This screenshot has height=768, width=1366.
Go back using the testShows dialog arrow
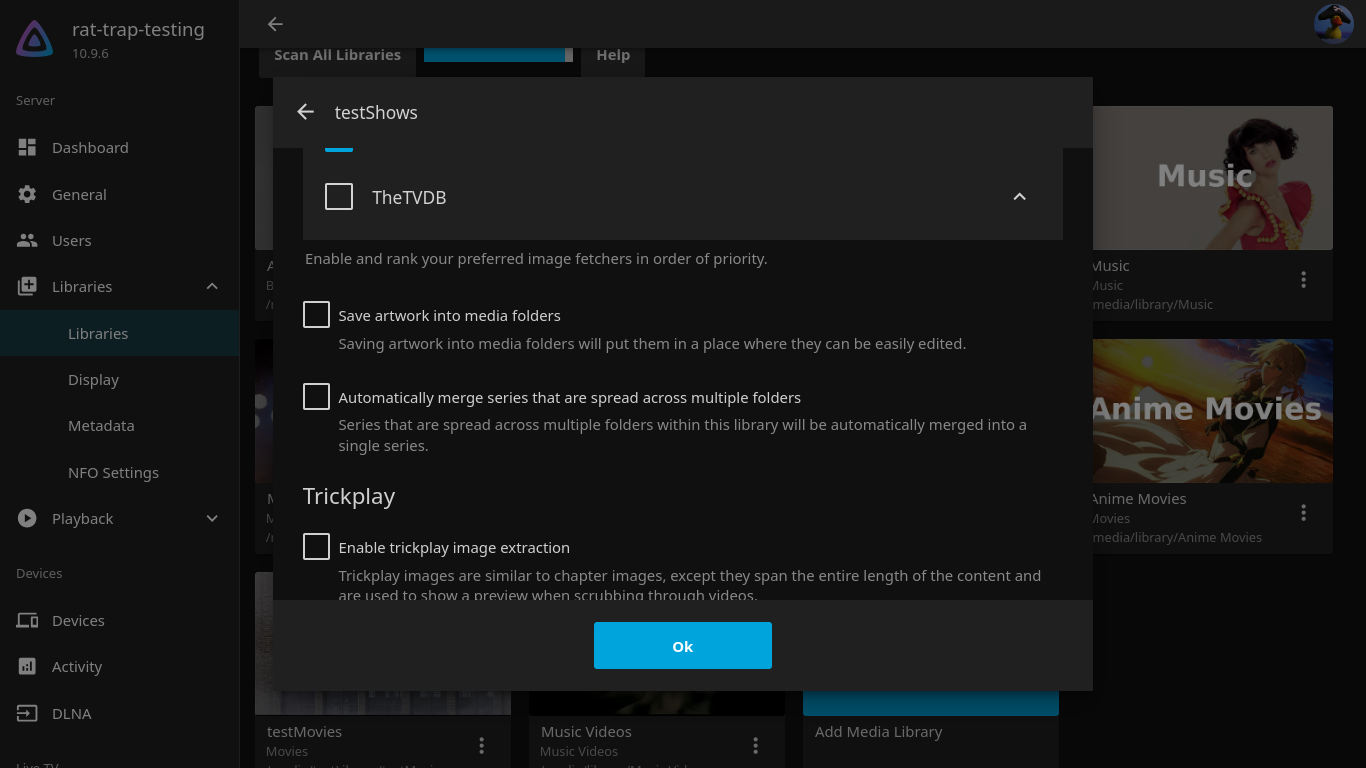306,112
